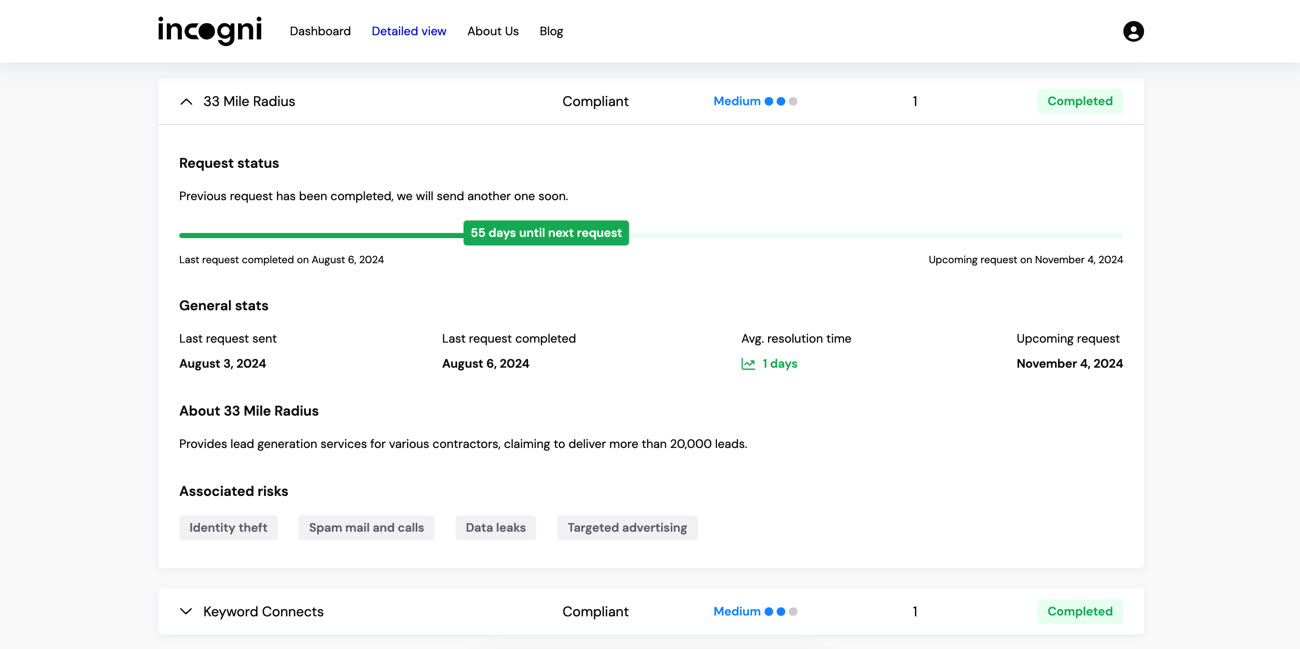
Task: Click the request count 1 for 33 Mile Radius
Action: 915,101
